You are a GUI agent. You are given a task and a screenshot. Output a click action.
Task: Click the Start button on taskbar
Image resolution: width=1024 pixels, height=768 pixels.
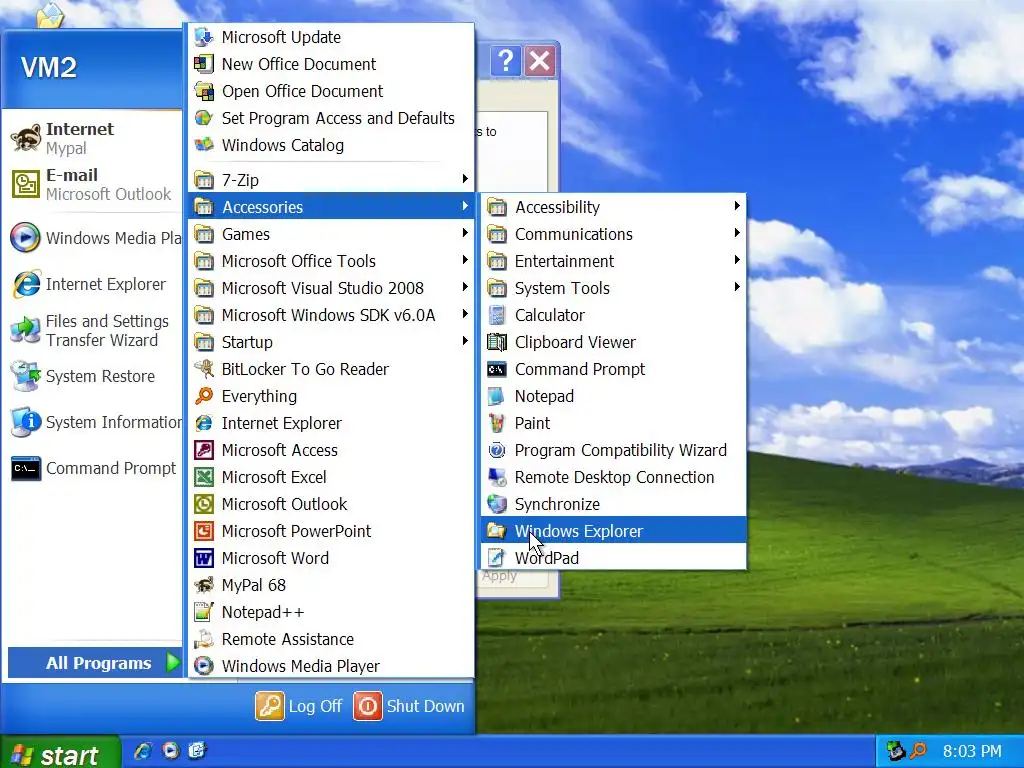tap(60, 752)
